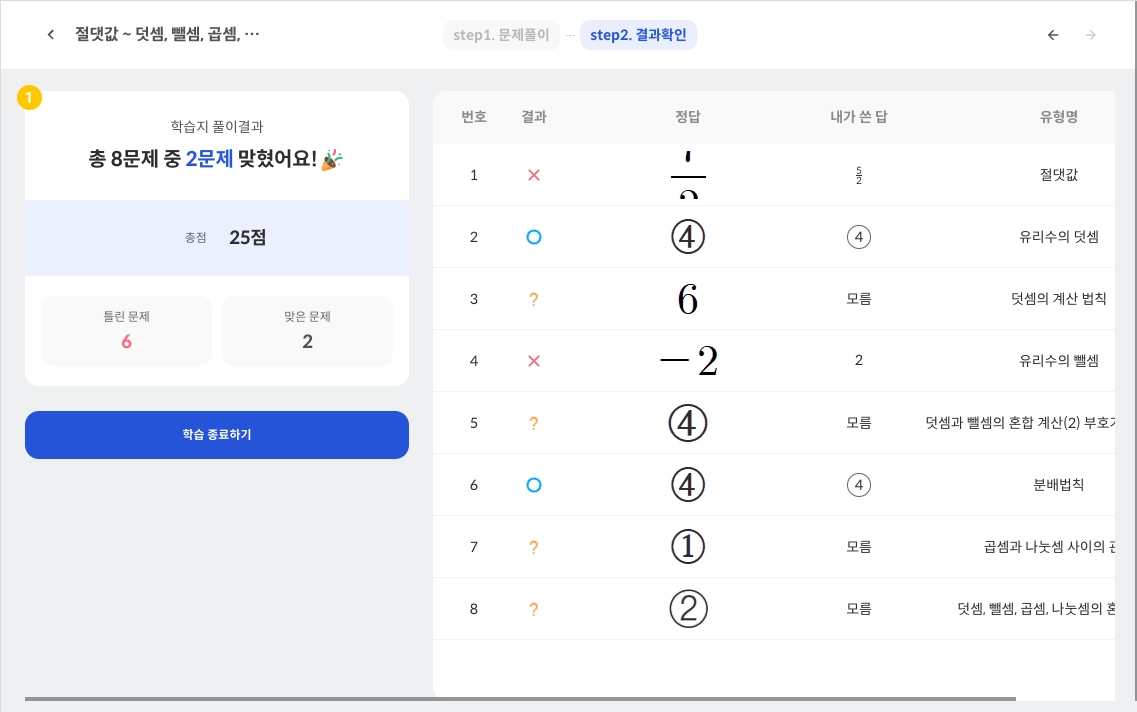
Task: Click the yellow number 1 badge
Action: coord(30,98)
